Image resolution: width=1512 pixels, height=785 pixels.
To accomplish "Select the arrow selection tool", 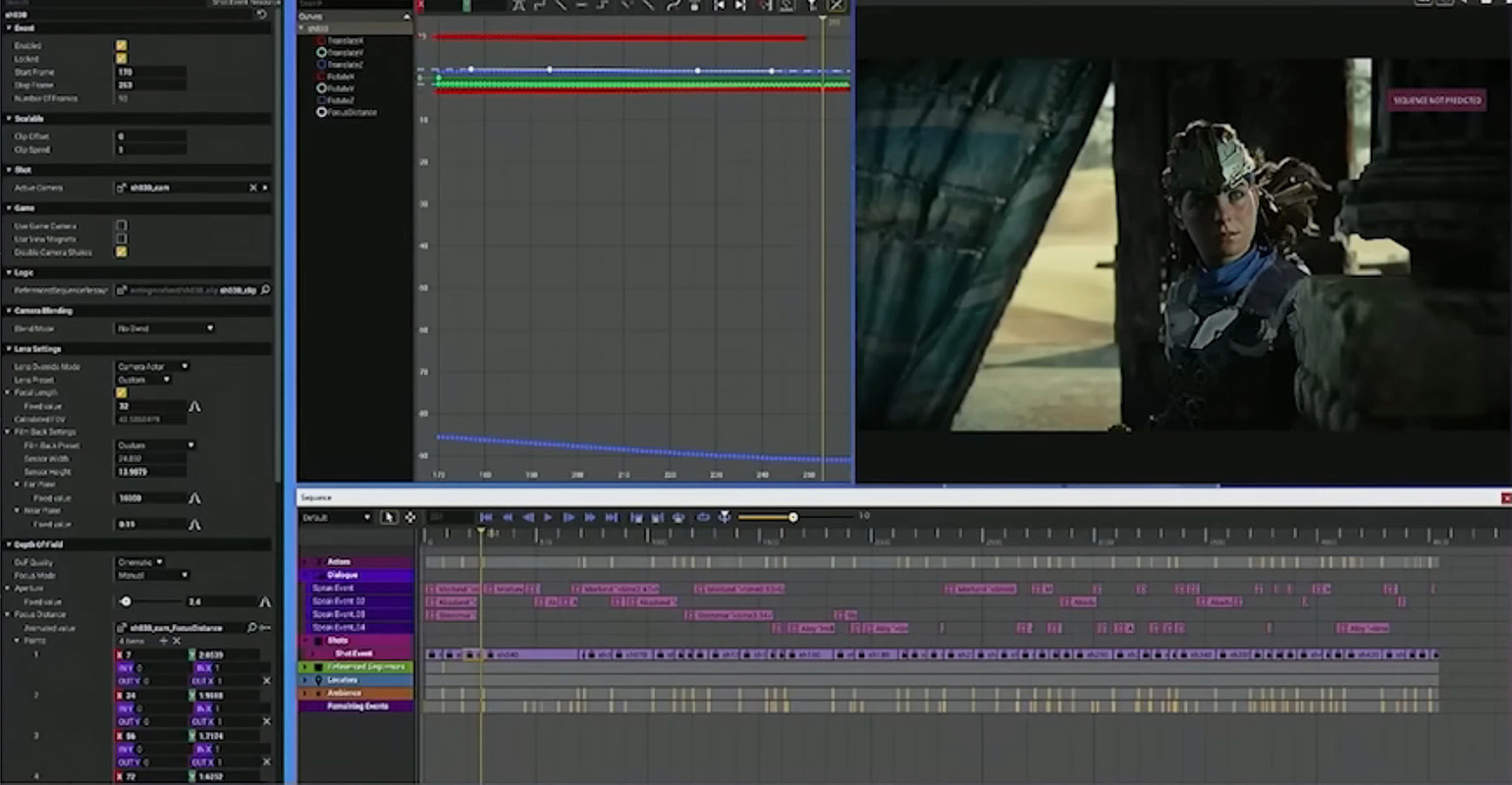I will point(389,517).
